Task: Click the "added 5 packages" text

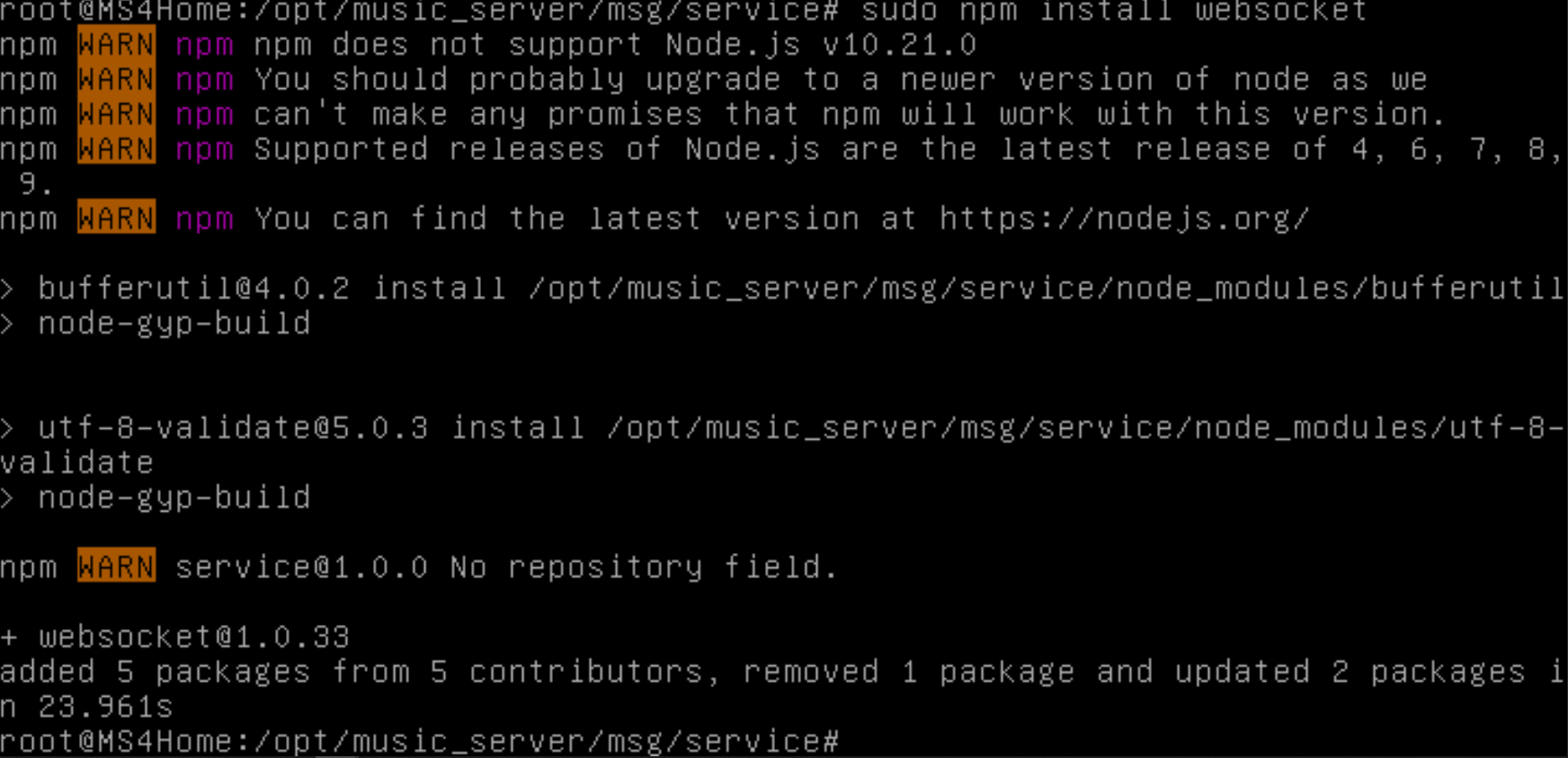Action: point(155,672)
